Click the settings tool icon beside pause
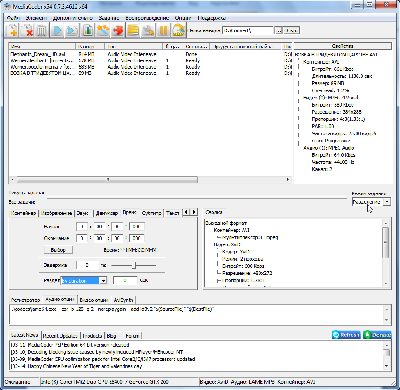 (x=148, y=31)
